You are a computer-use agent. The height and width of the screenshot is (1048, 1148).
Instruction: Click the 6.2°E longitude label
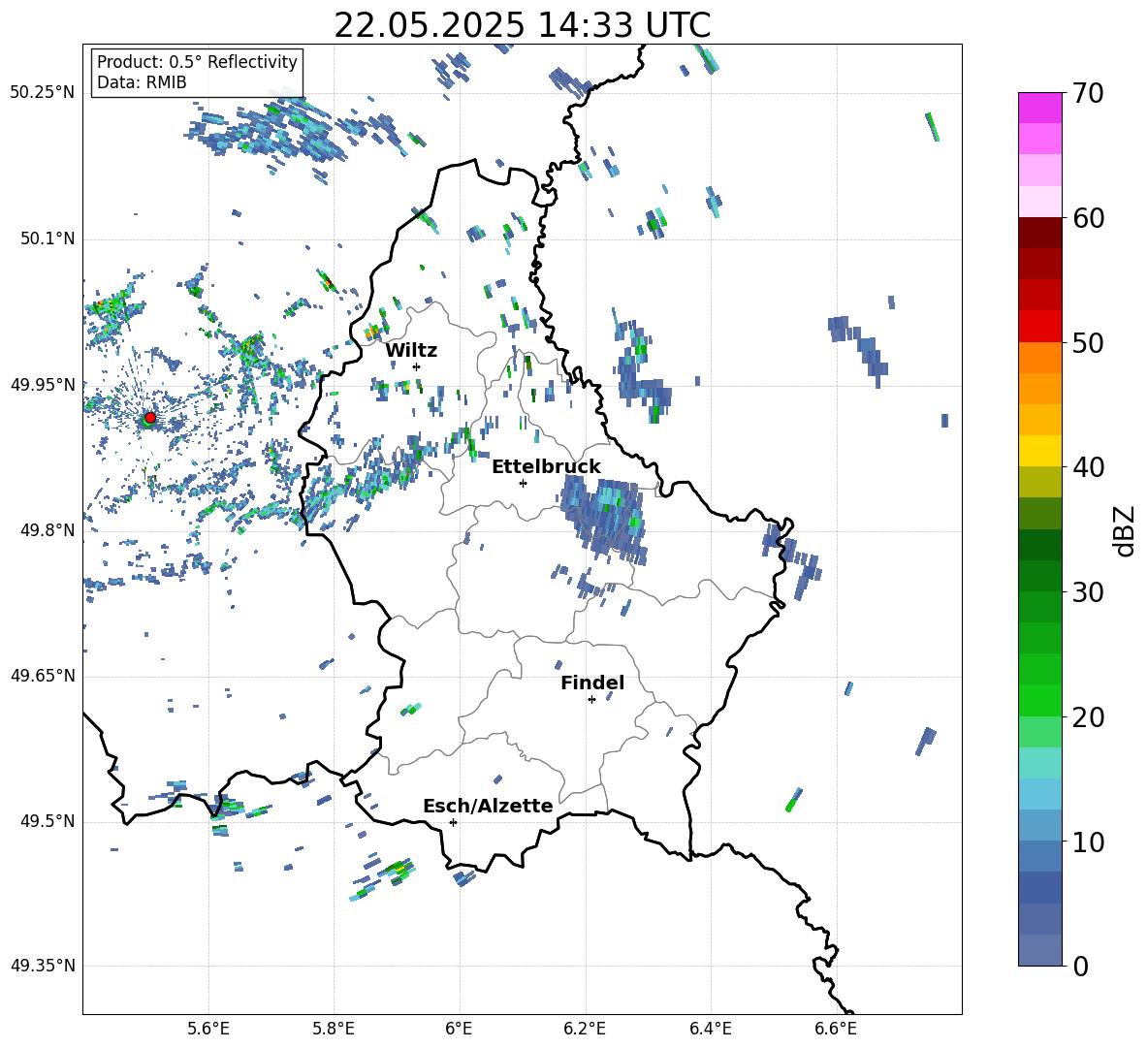coord(585,1029)
